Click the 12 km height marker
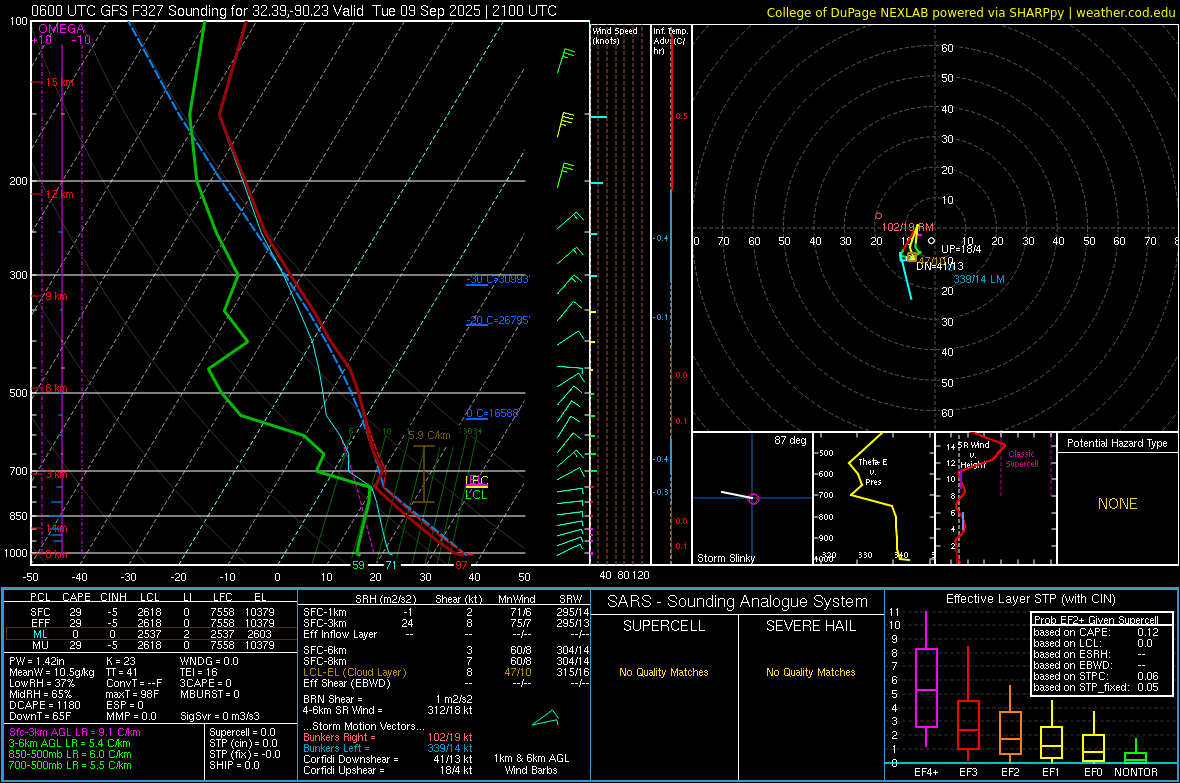 click(x=59, y=194)
